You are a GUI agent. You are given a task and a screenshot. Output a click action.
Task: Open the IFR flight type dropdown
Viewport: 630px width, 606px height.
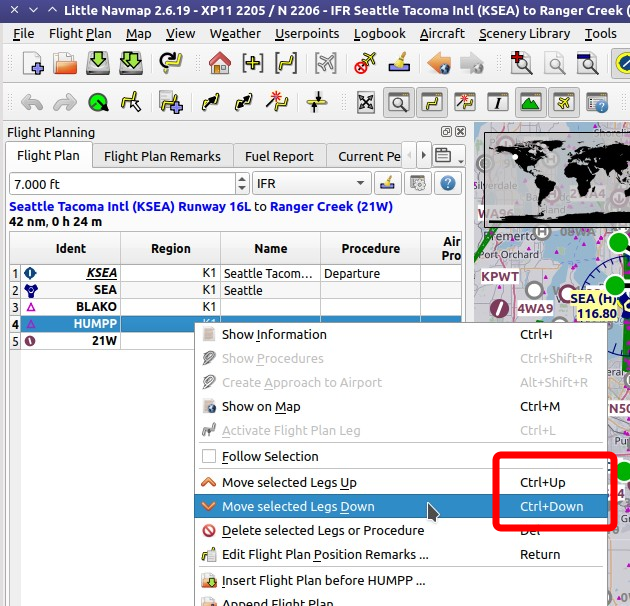311,184
